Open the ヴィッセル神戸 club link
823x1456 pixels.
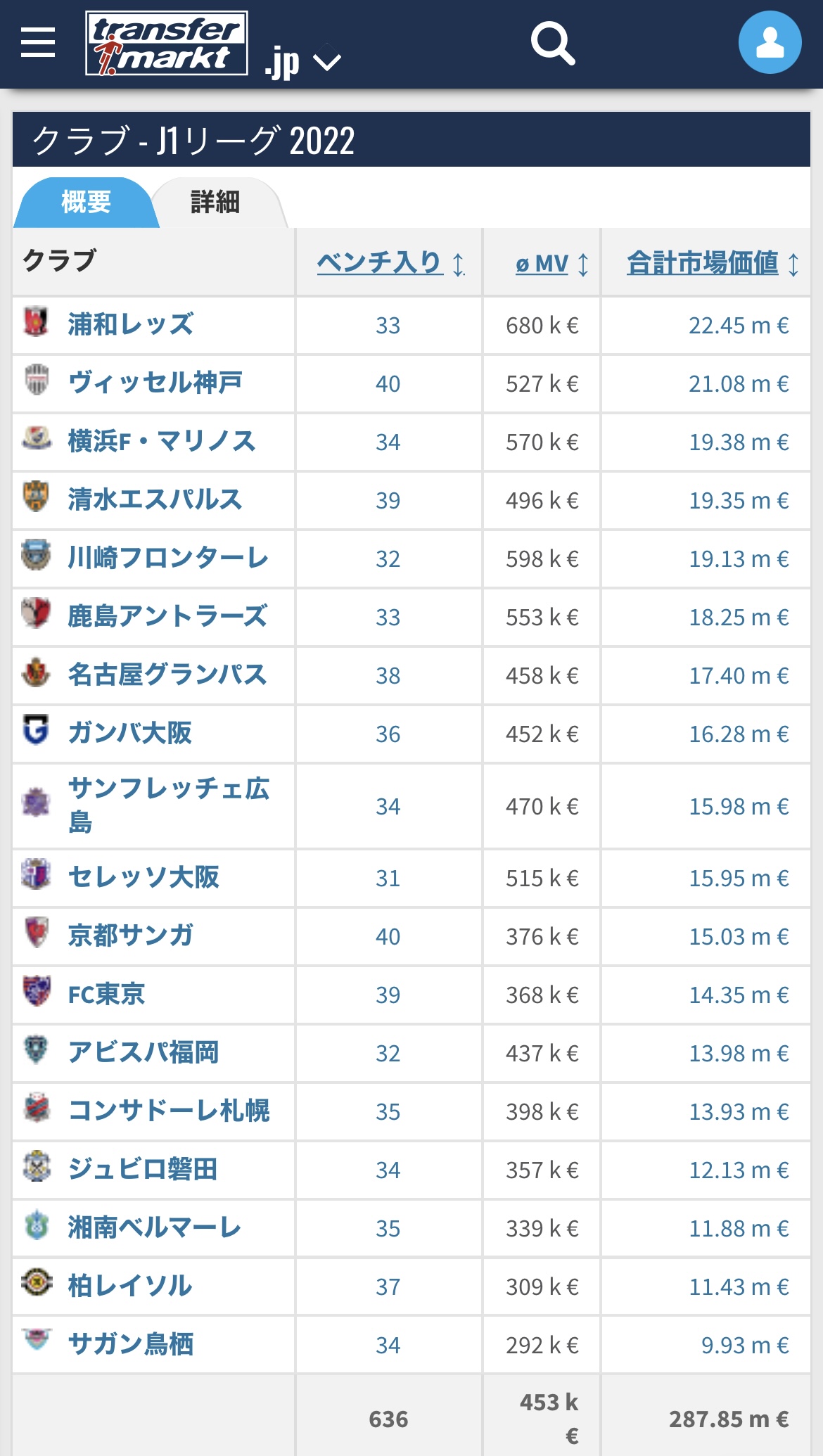(155, 383)
